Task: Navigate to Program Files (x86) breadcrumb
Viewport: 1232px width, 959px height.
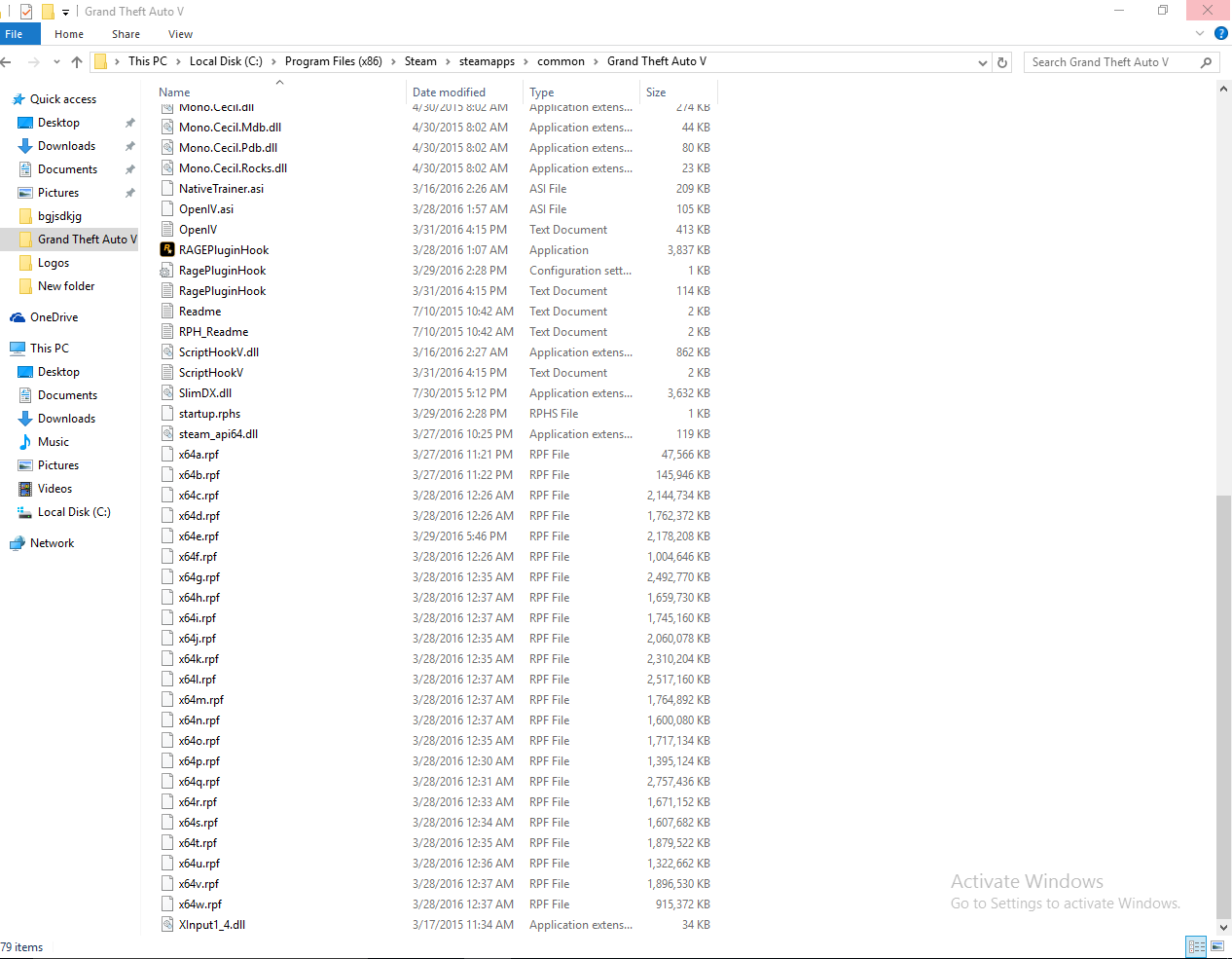Action: pyautogui.click(x=333, y=61)
